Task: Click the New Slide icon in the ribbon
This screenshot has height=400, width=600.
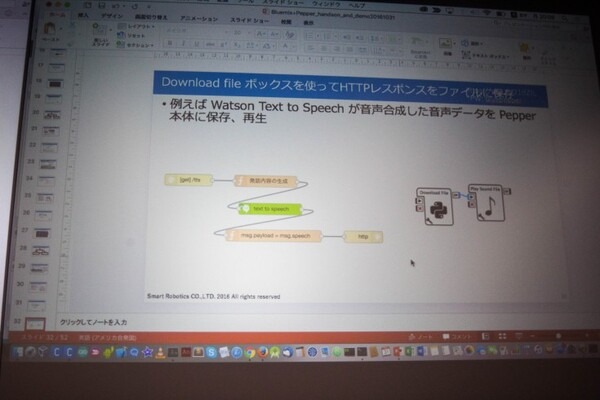Action: point(102,40)
